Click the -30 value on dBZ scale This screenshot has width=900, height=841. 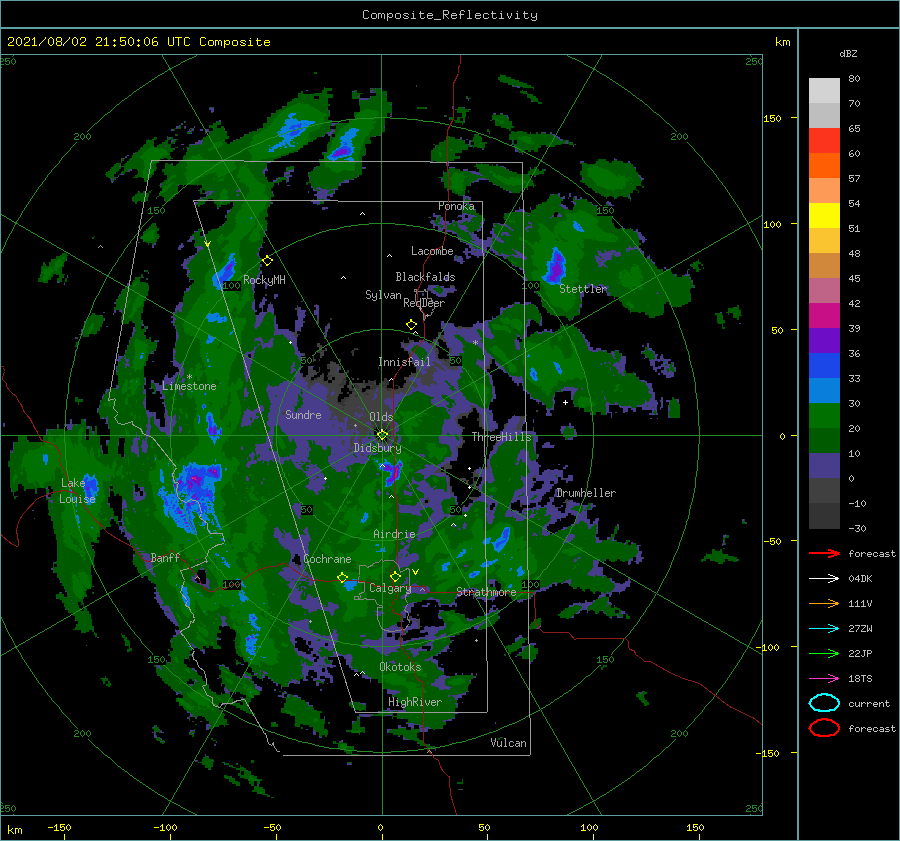point(858,528)
